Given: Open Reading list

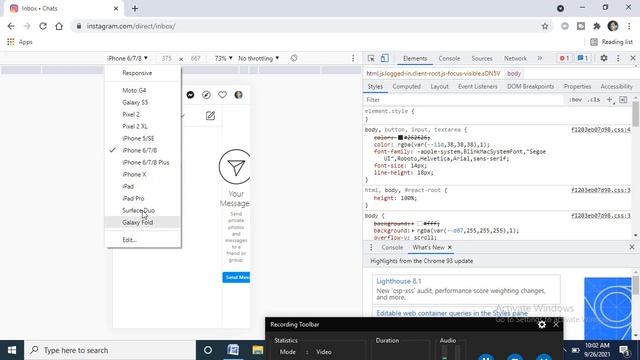Looking at the screenshot, I should pyautogui.click(x=611, y=42).
